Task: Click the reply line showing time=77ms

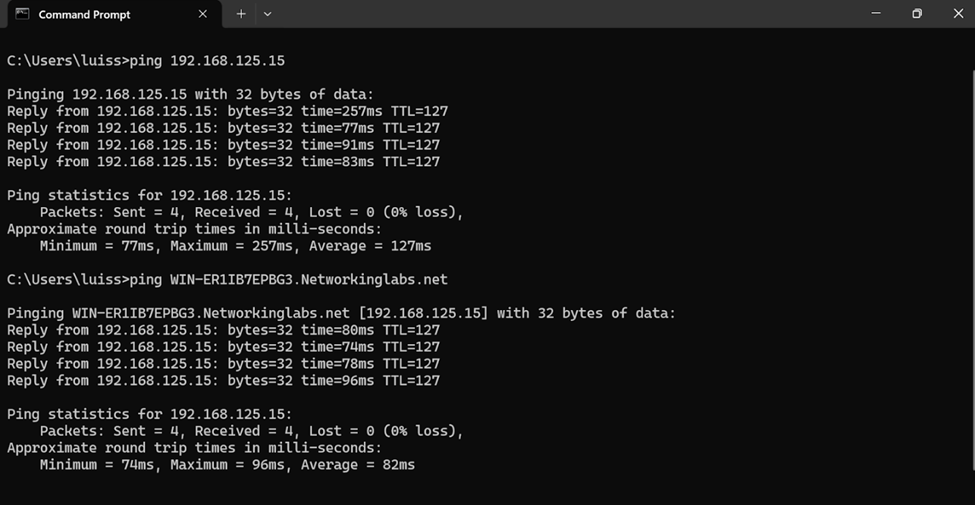Action: (x=223, y=129)
